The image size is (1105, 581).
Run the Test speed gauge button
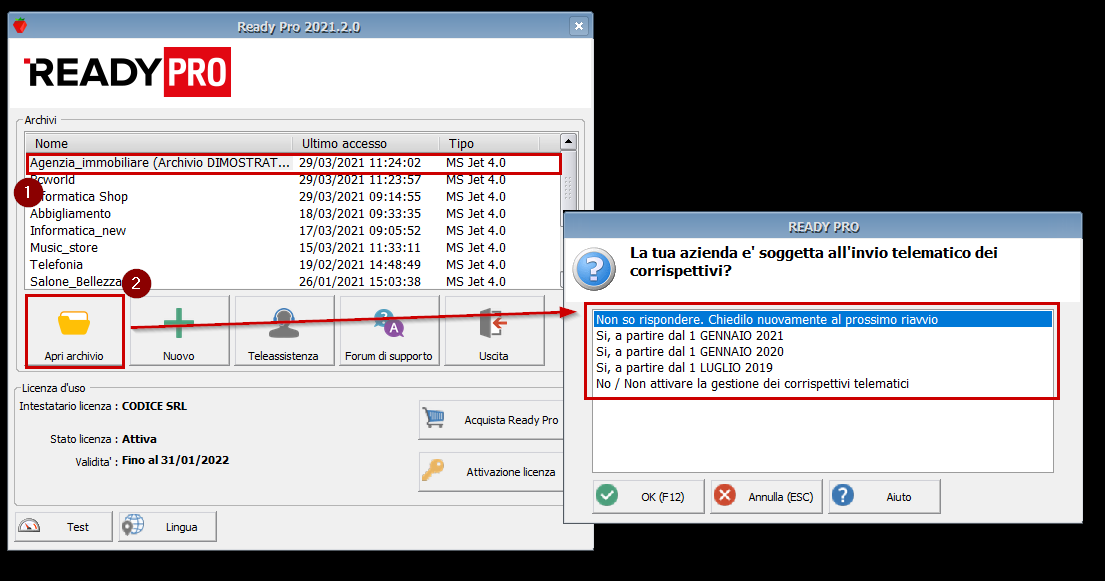[x=63, y=527]
